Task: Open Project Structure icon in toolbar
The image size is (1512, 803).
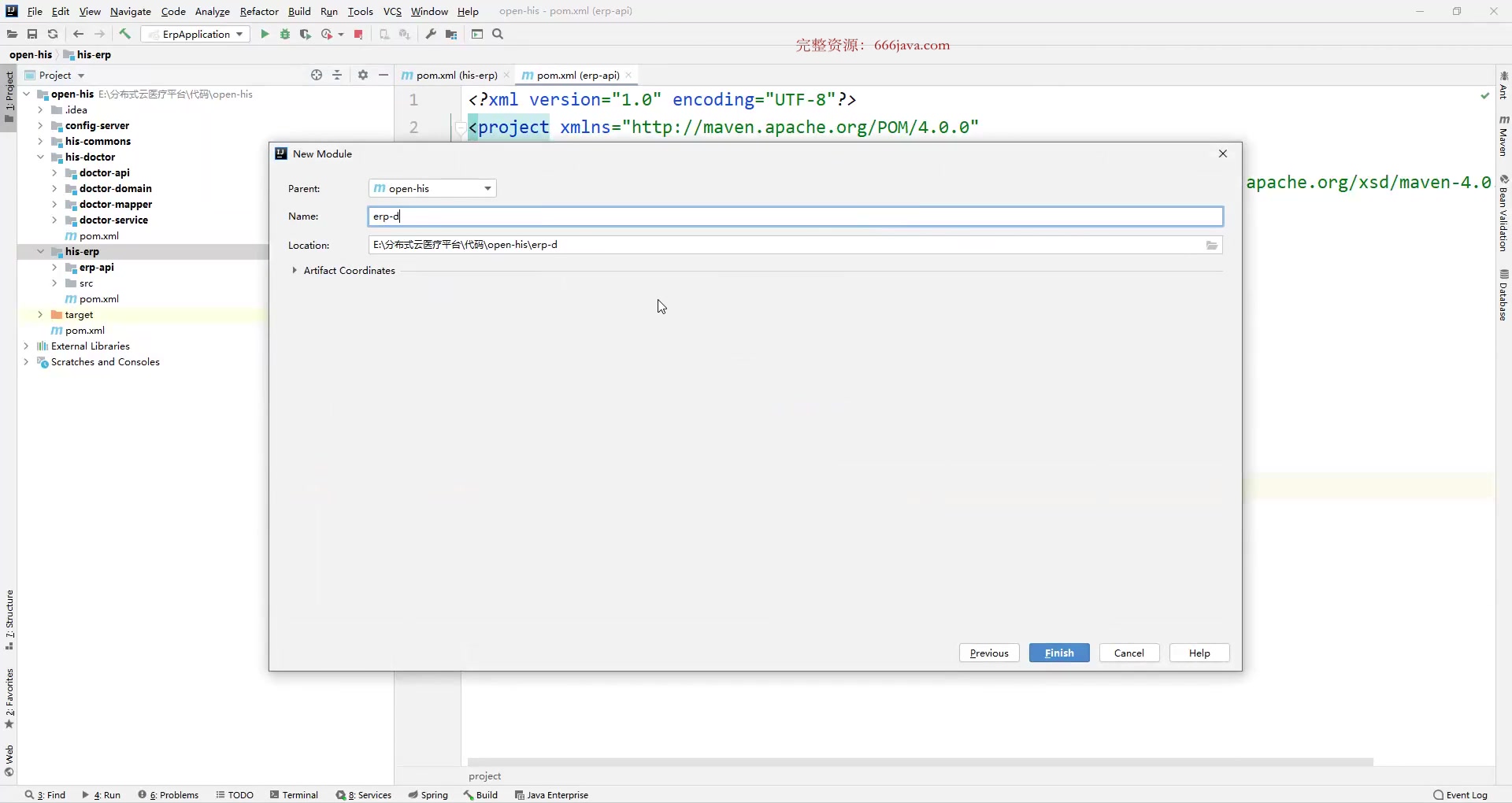Action: click(x=451, y=34)
